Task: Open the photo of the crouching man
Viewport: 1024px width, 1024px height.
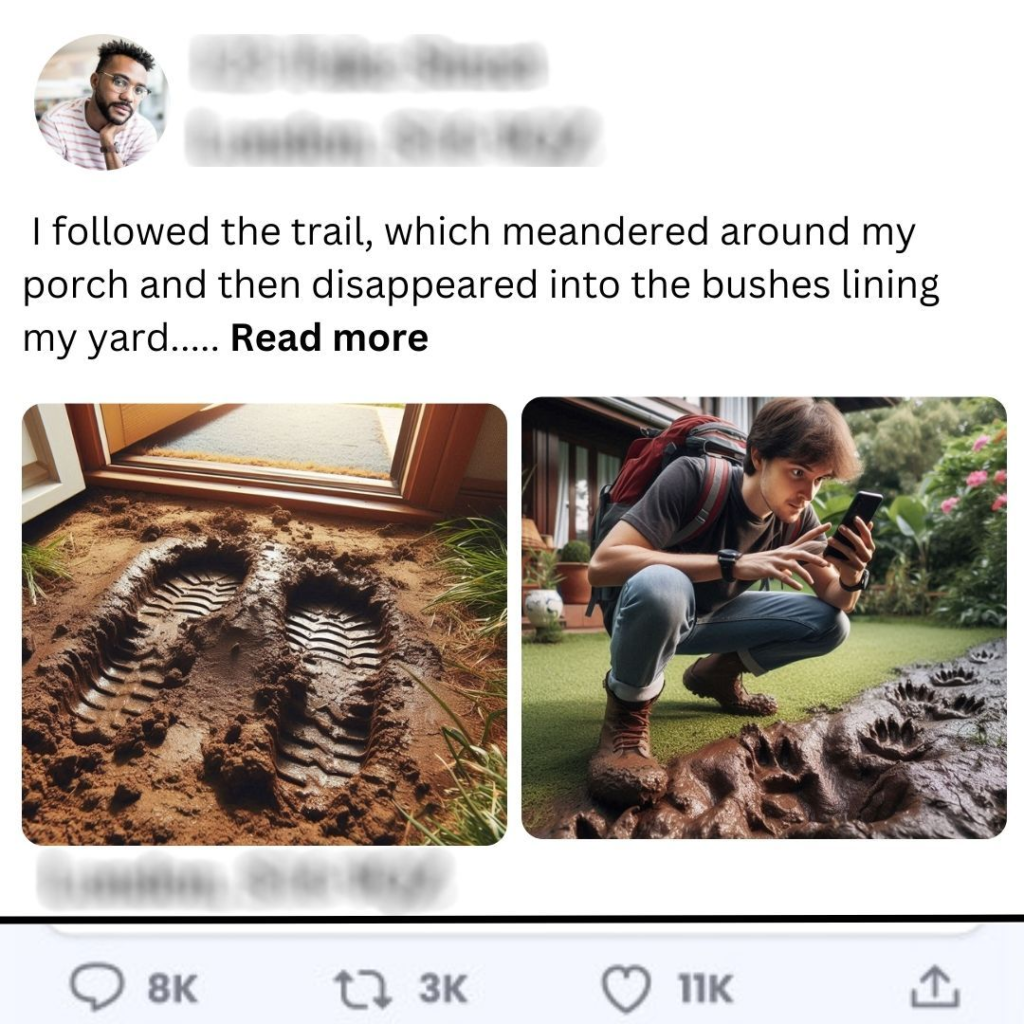Action: pos(764,617)
